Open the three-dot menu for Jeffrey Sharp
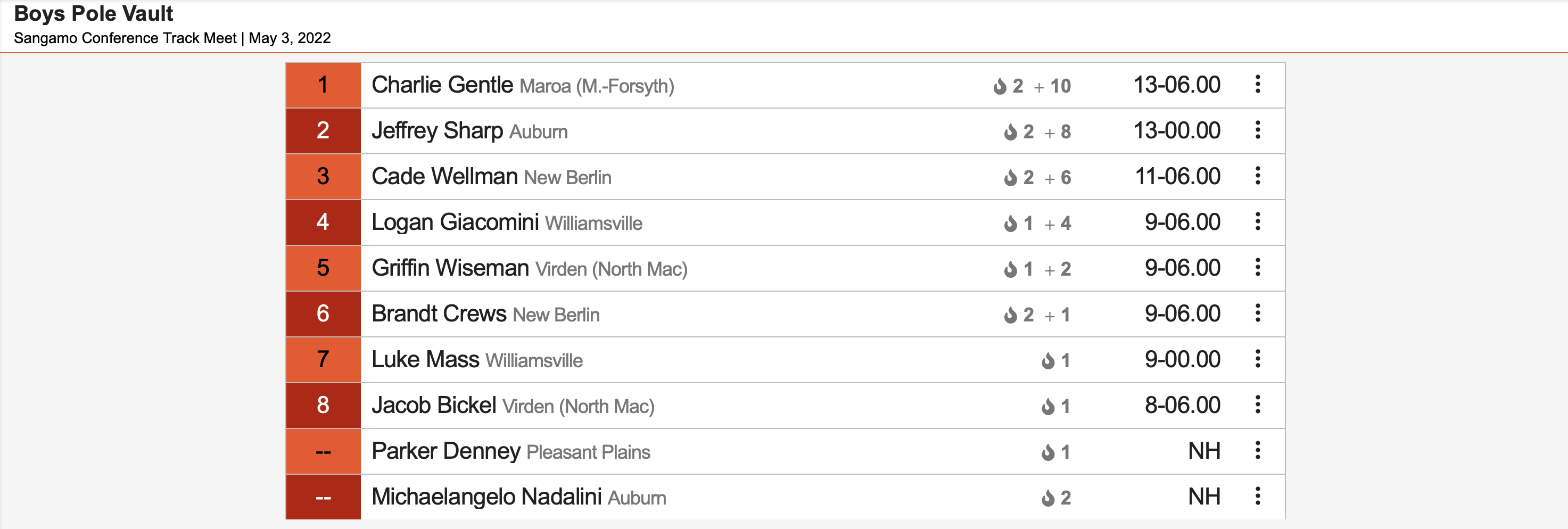 pos(1258,130)
